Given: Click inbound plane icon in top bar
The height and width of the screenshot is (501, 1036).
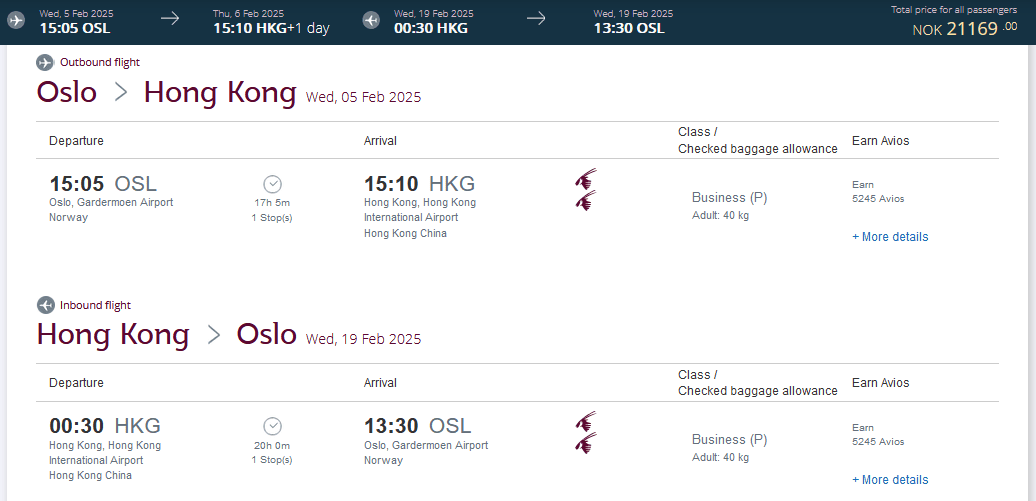Looking at the screenshot, I should [371, 20].
